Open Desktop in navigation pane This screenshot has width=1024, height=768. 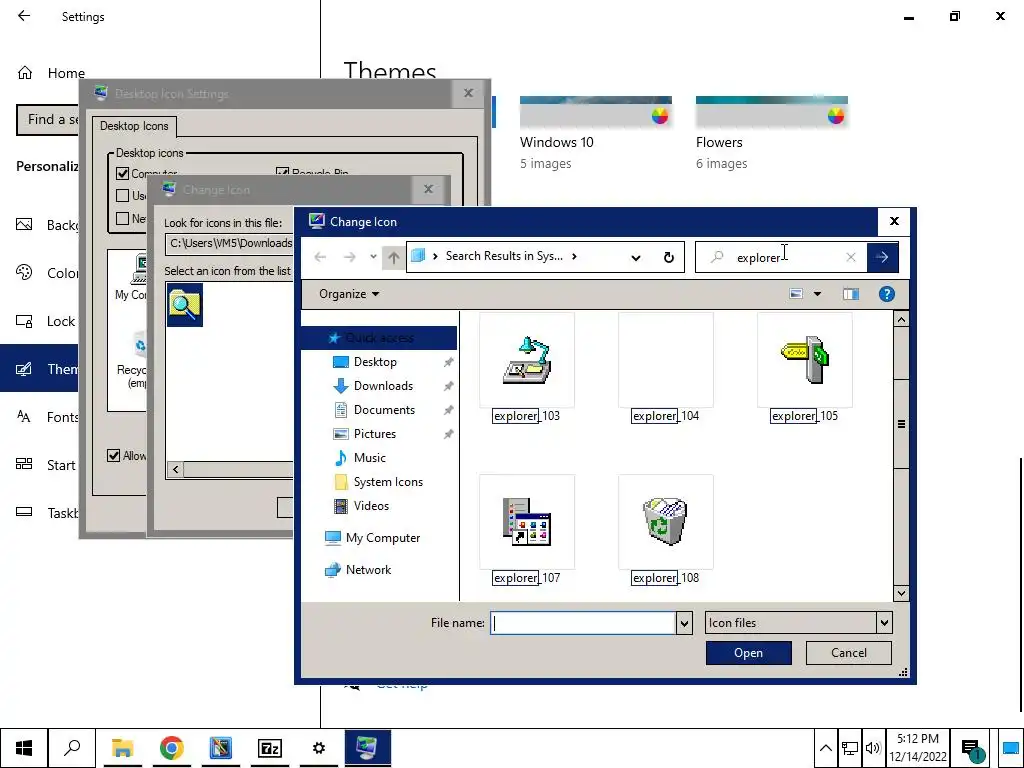(375, 362)
